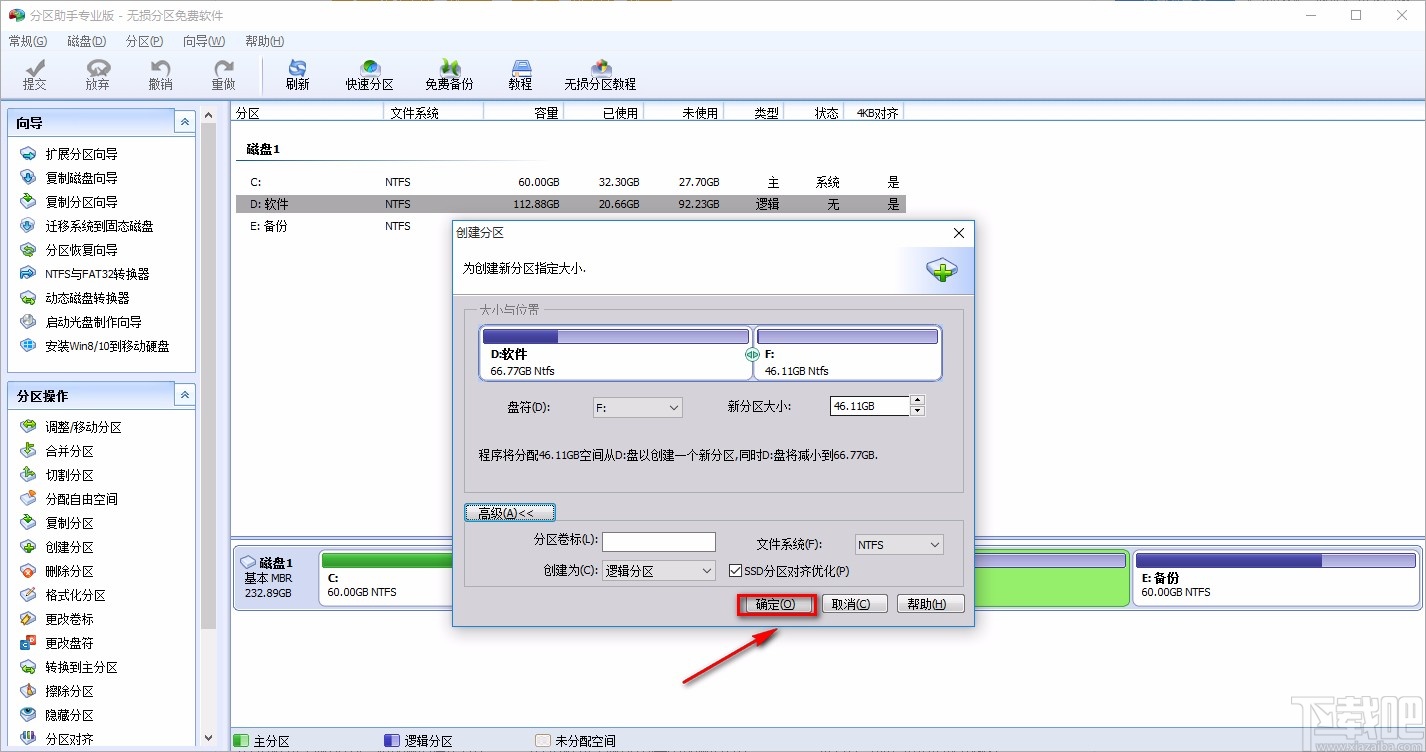The height and width of the screenshot is (752, 1426).
Task: Click the sidebar scrollbar down arrow
Action: pos(208,738)
